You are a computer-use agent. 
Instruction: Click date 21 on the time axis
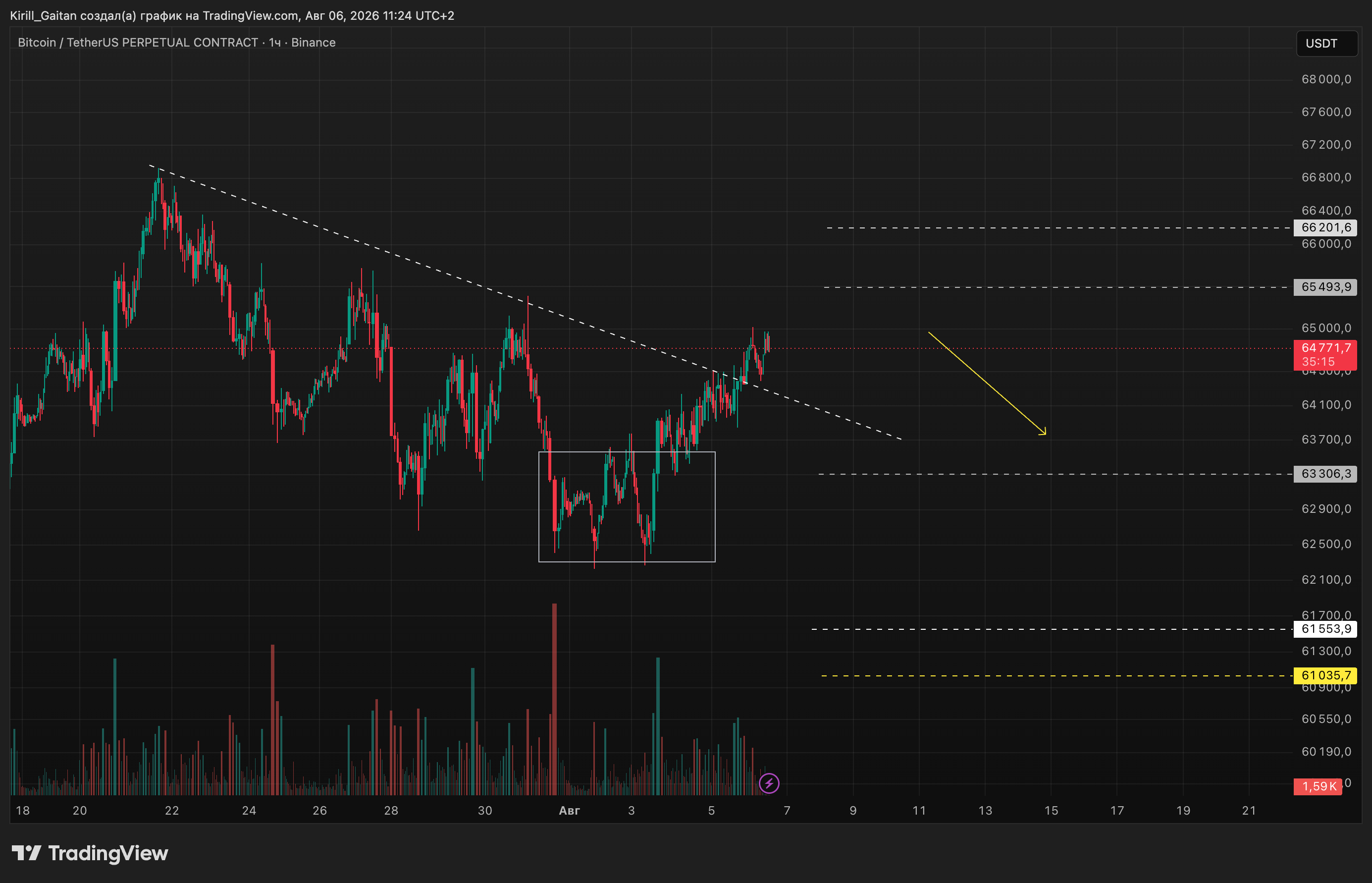click(1249, 810)
